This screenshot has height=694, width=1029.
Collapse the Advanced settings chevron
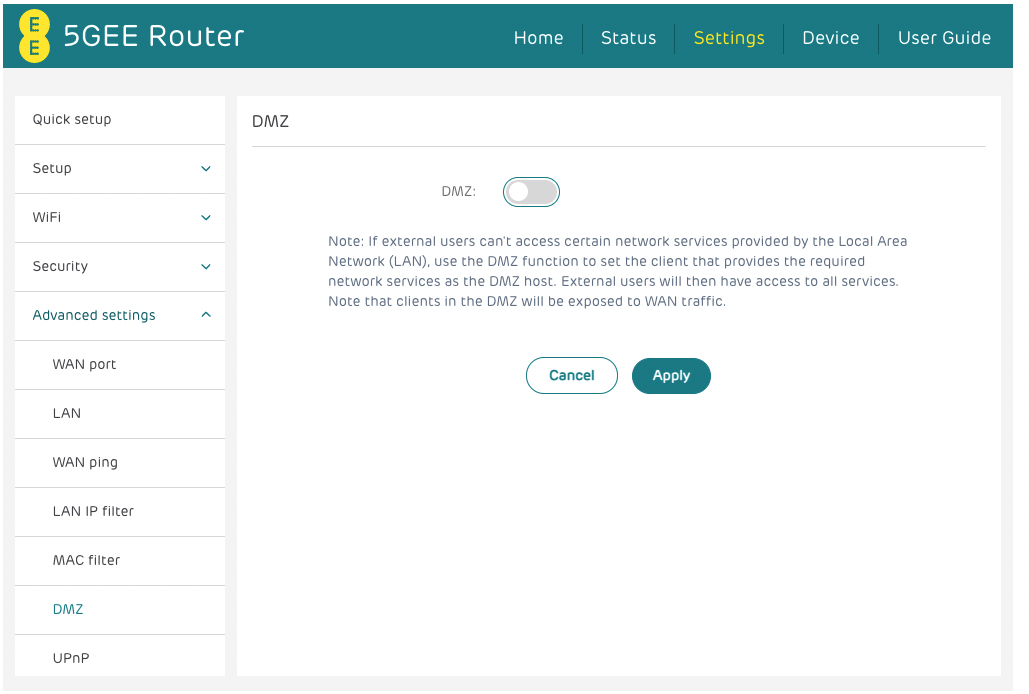206,315
